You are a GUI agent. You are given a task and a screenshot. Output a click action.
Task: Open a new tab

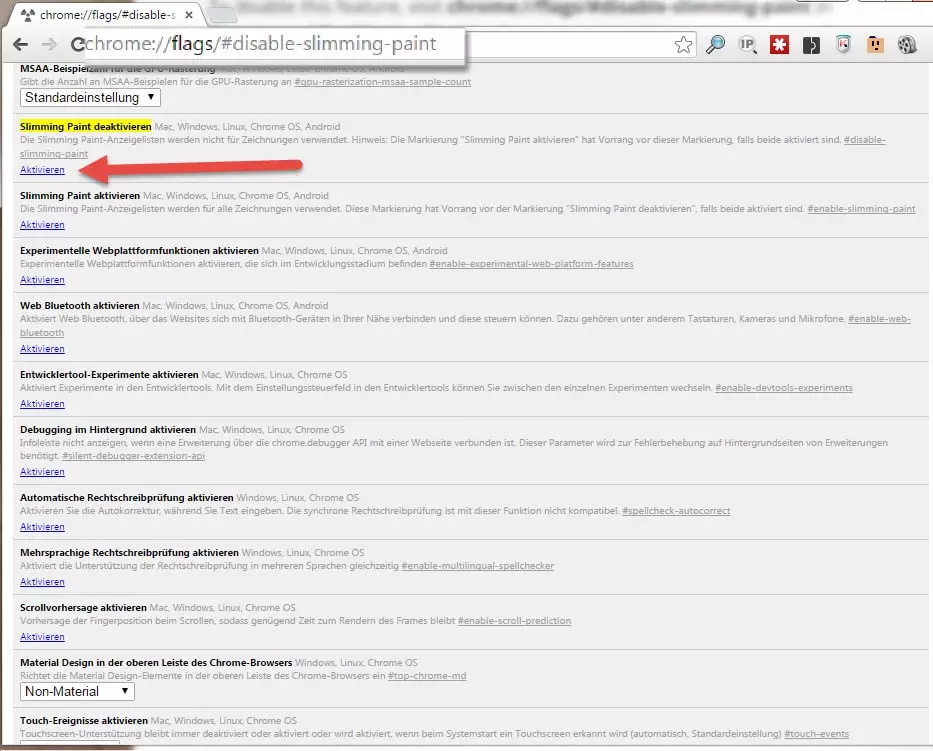(x=223, y=14)
